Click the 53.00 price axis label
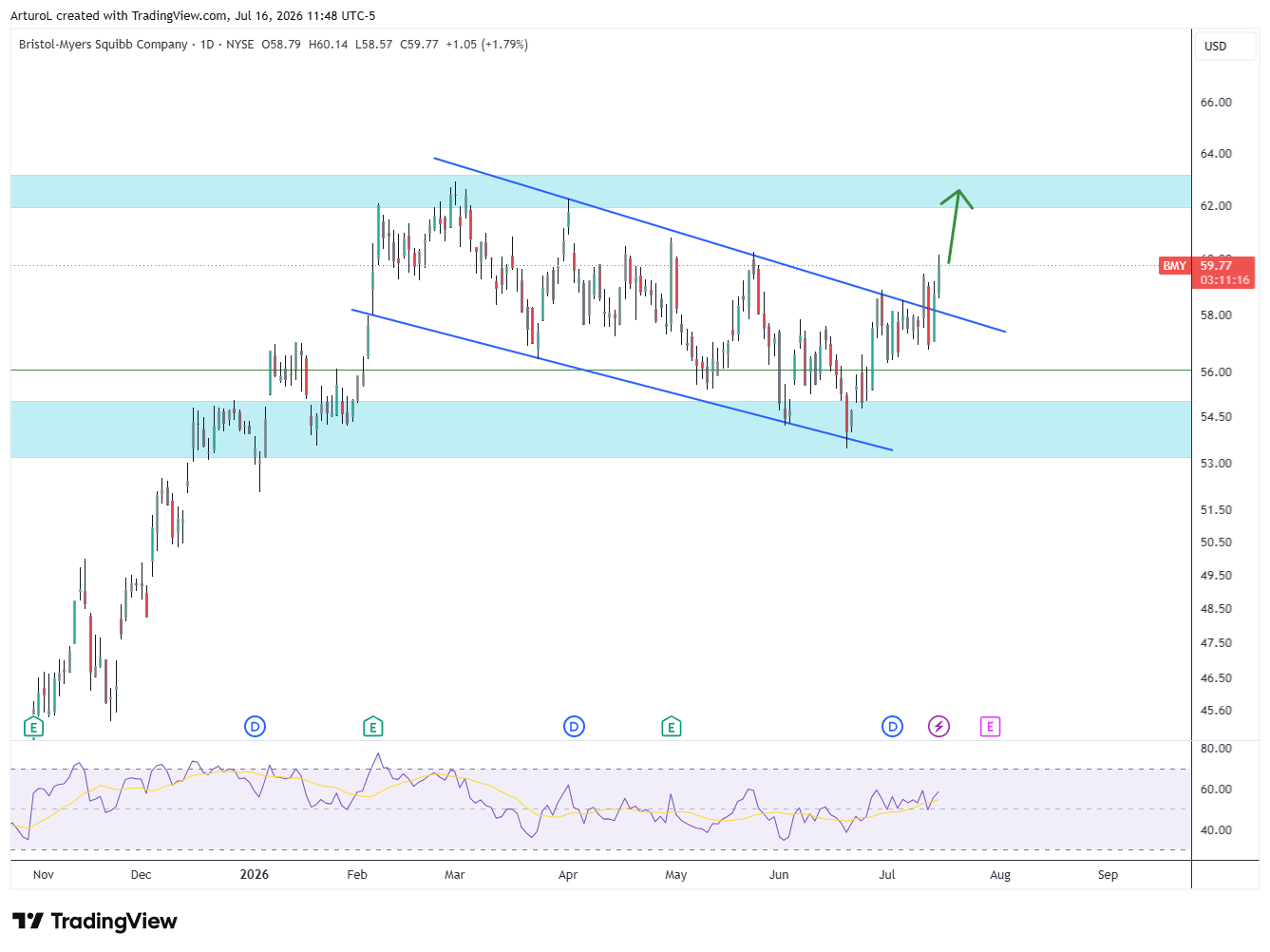The width and height of the screenshot is (1270, 952). coord(1216,463)
